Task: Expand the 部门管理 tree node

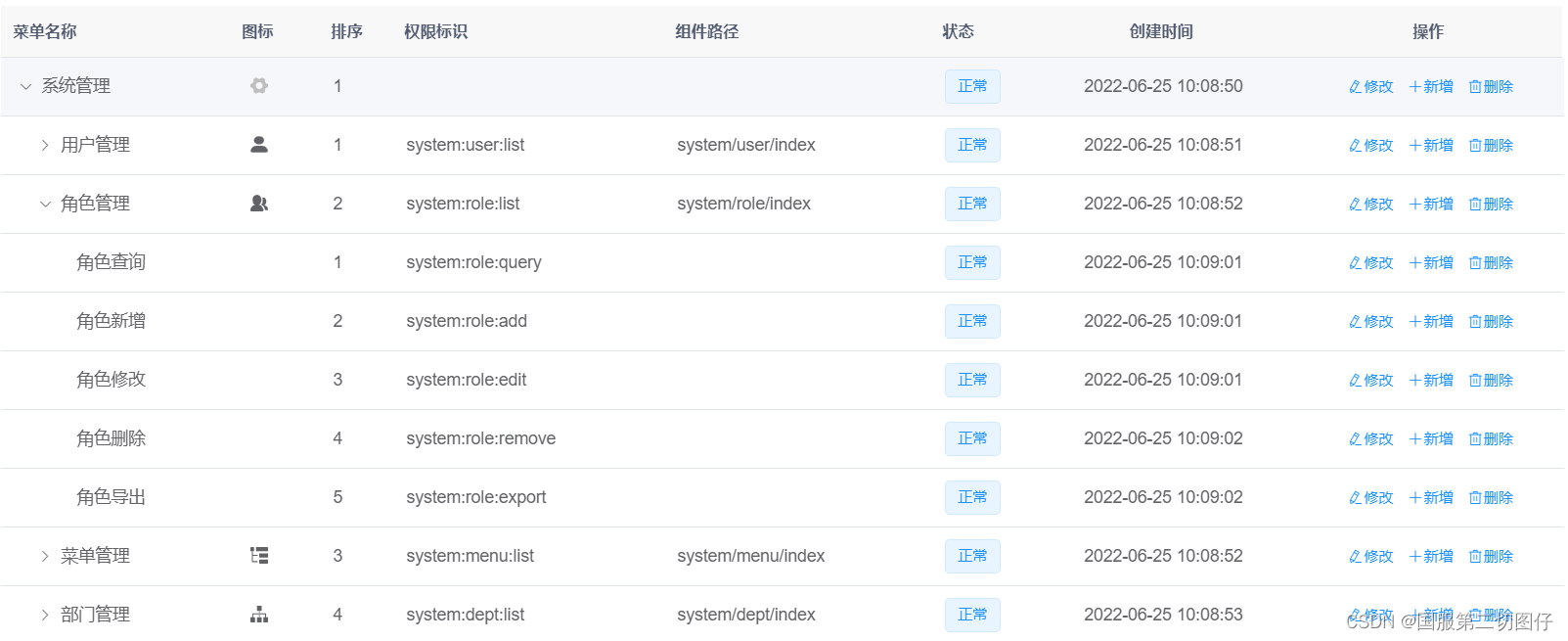Action: coord(45,615)
